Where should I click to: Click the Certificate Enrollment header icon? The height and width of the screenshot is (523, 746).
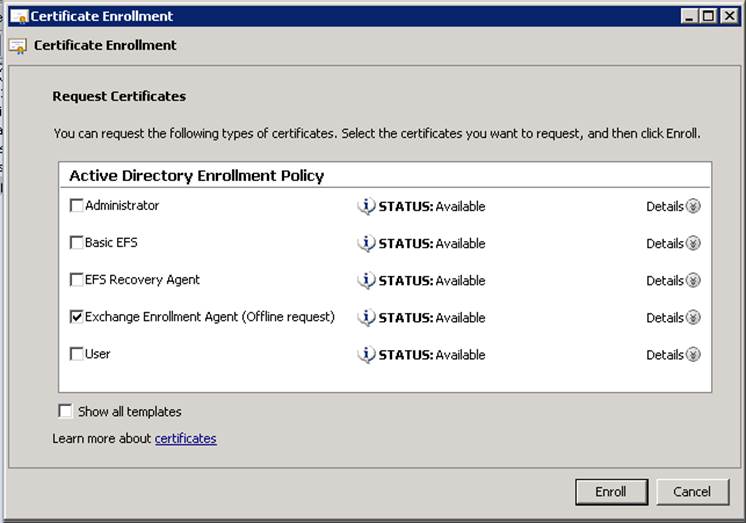click(x=18, y=46)
